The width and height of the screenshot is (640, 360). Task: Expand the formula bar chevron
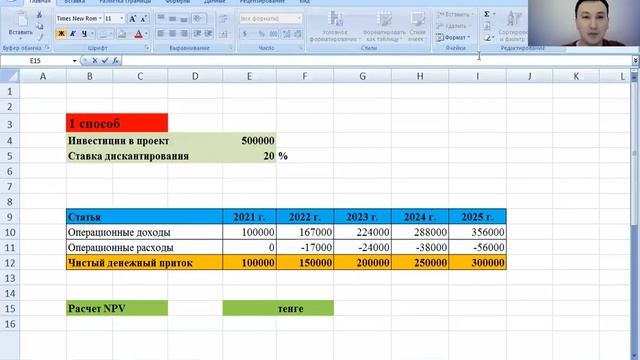click(x=635, y=61)
